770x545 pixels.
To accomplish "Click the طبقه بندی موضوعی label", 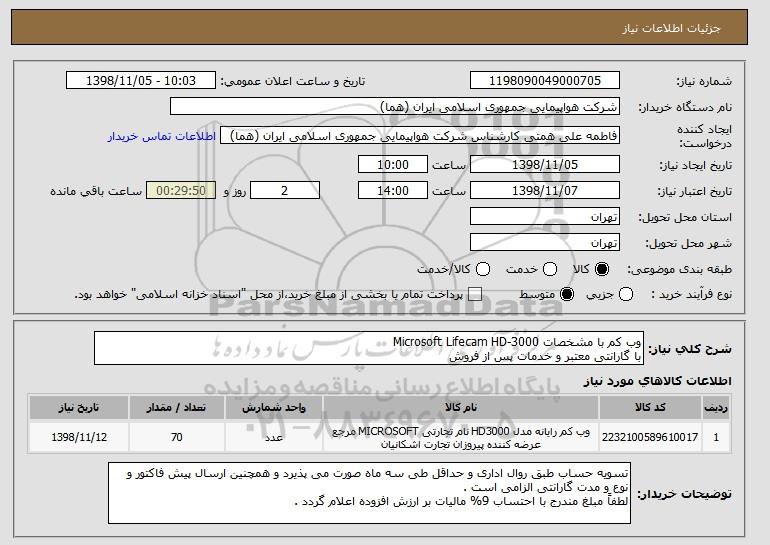I will pyautogui.click(x=680, y=269).
